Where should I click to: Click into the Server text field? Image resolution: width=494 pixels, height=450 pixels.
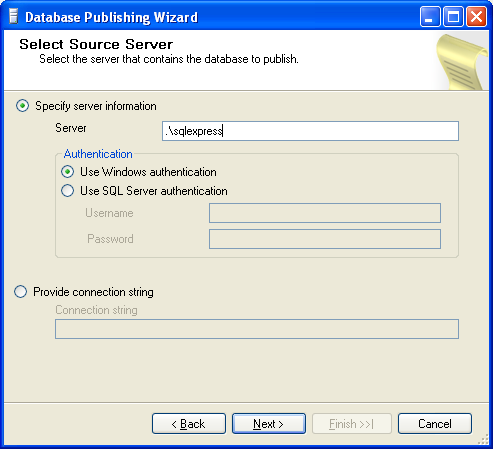310,131
